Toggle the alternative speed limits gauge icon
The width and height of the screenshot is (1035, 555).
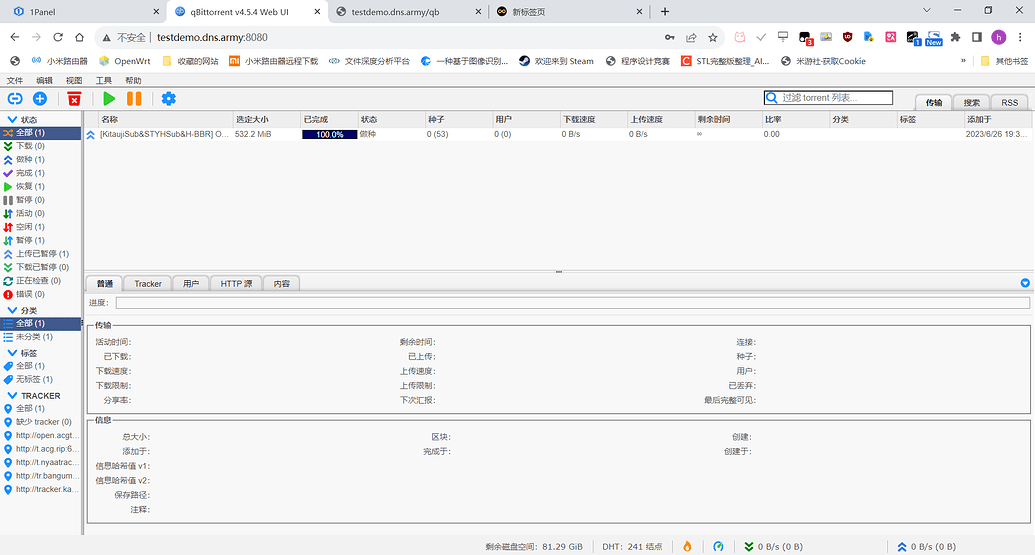tap(718, 546)
